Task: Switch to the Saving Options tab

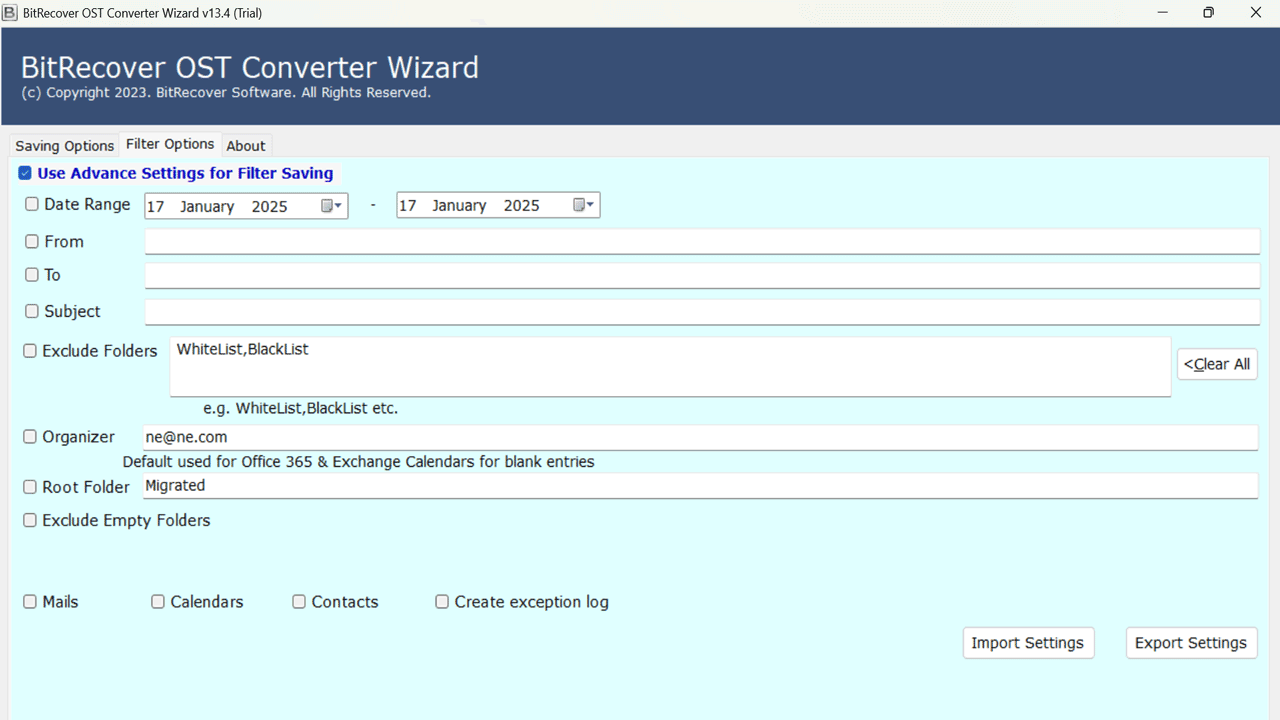Action: point(65,146)
